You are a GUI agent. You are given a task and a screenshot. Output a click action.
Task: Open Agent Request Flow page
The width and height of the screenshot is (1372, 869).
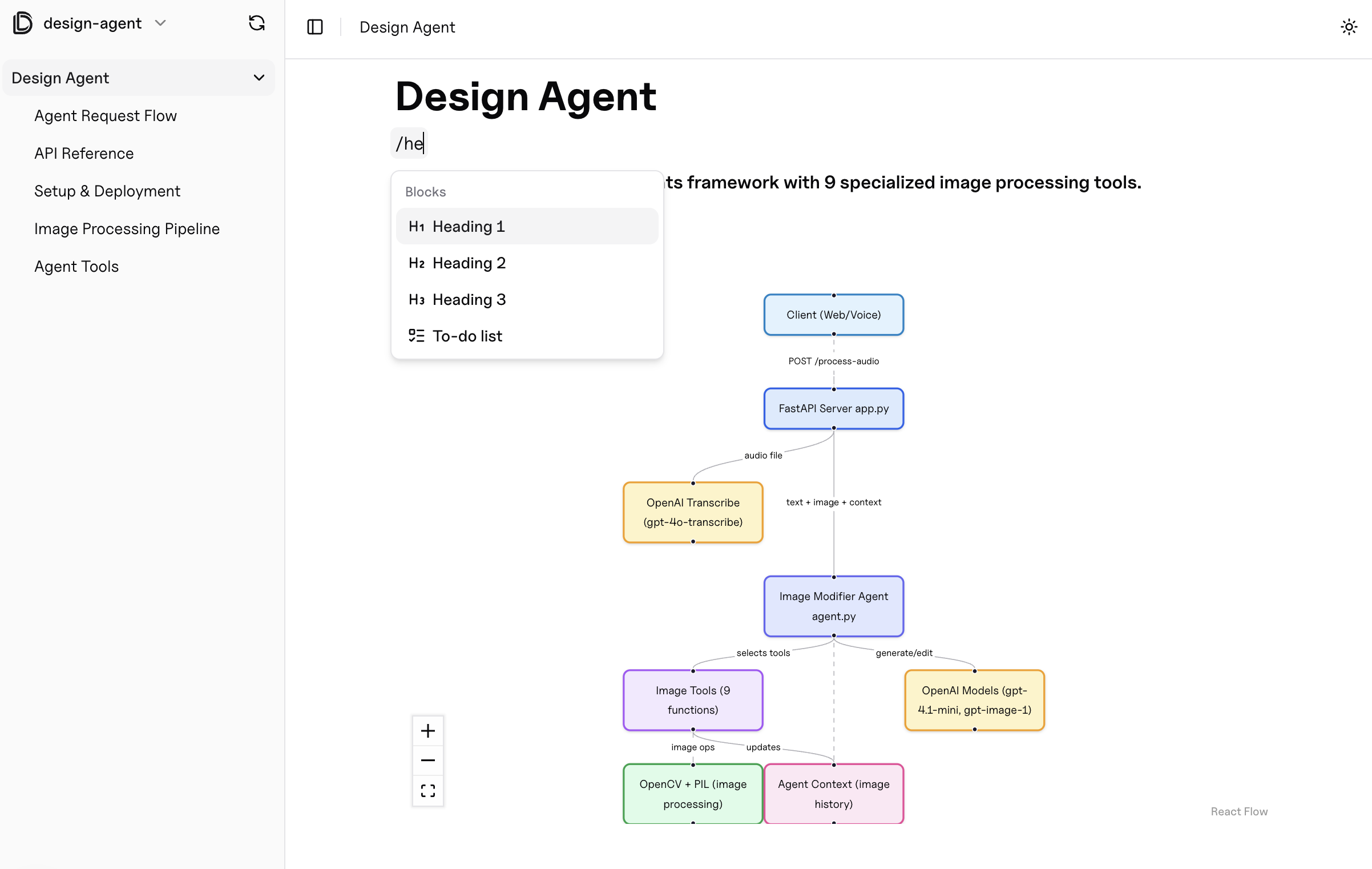pos(106,116)
